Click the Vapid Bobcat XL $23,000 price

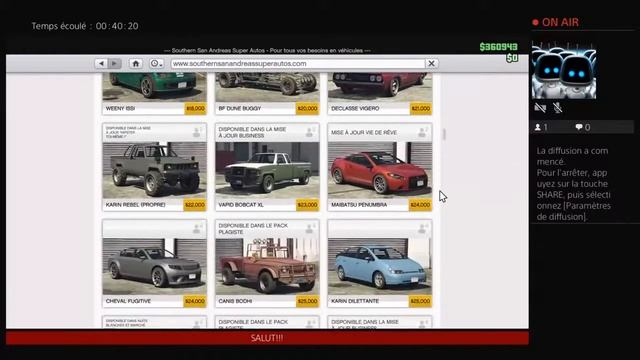pyautogui.click(x=307, y=205)
